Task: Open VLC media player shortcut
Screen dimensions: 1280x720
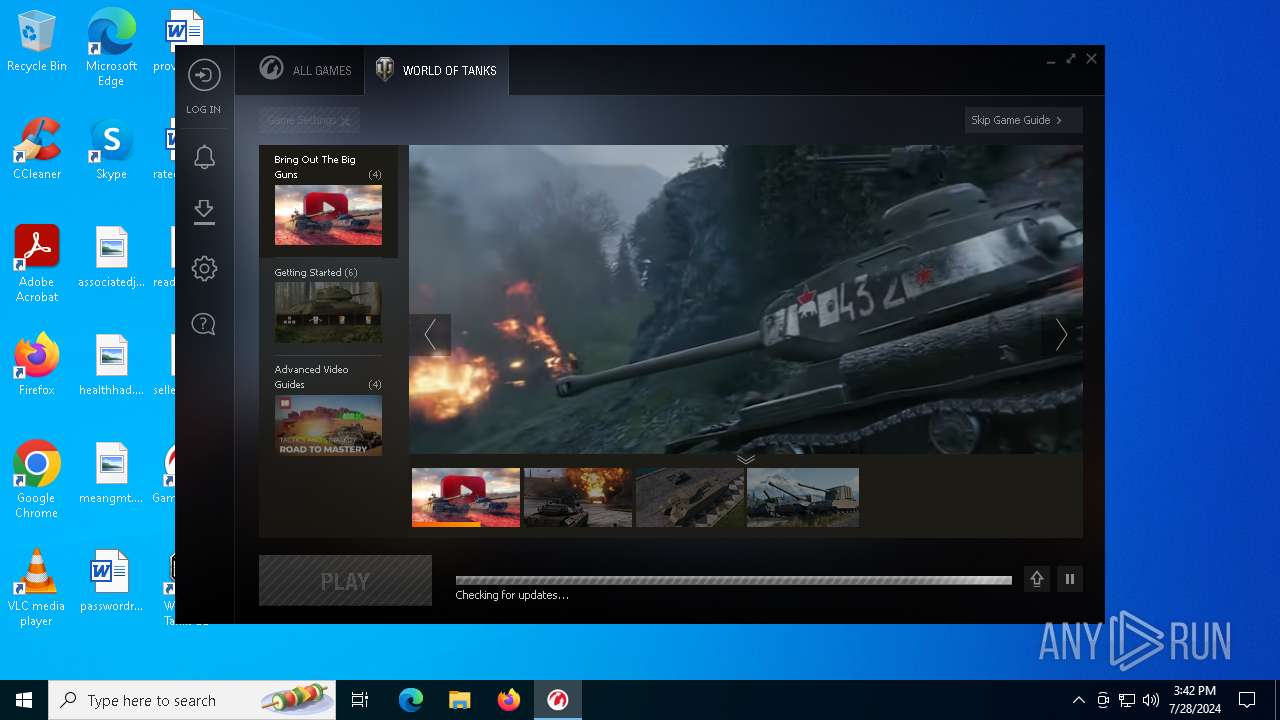Action: [37, 588]
